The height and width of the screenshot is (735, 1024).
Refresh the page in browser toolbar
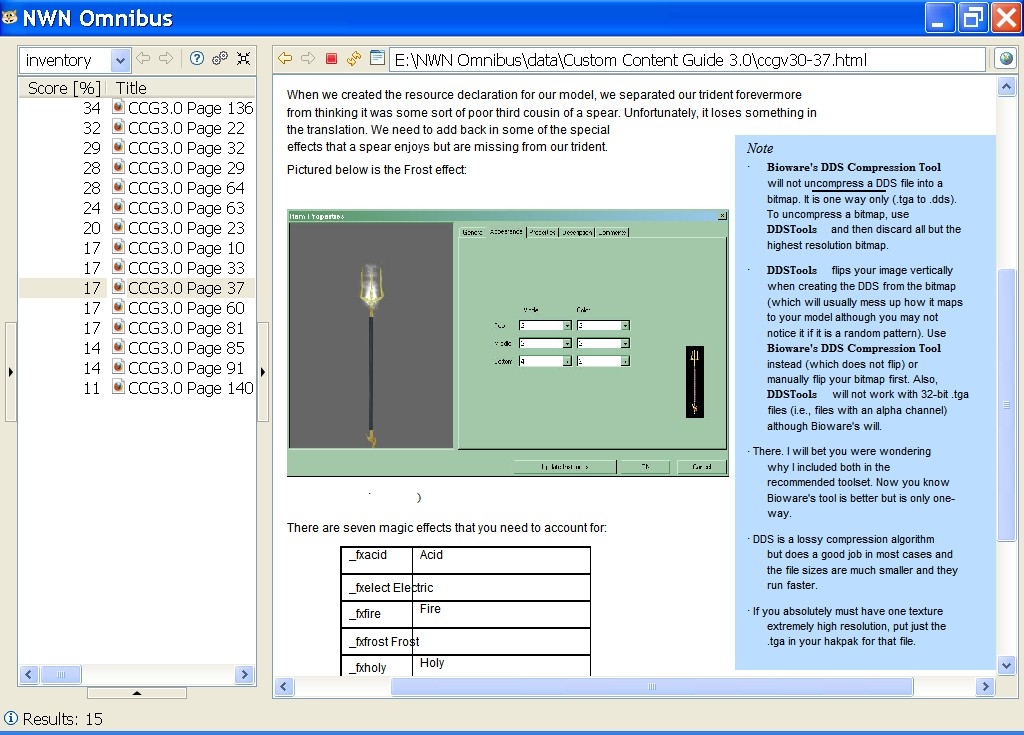(354, 59)
